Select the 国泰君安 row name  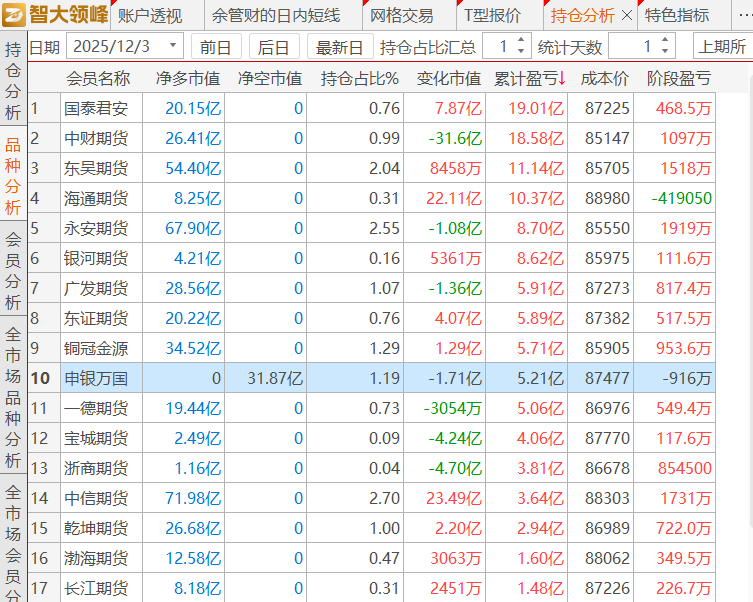[x=101, y=108]
